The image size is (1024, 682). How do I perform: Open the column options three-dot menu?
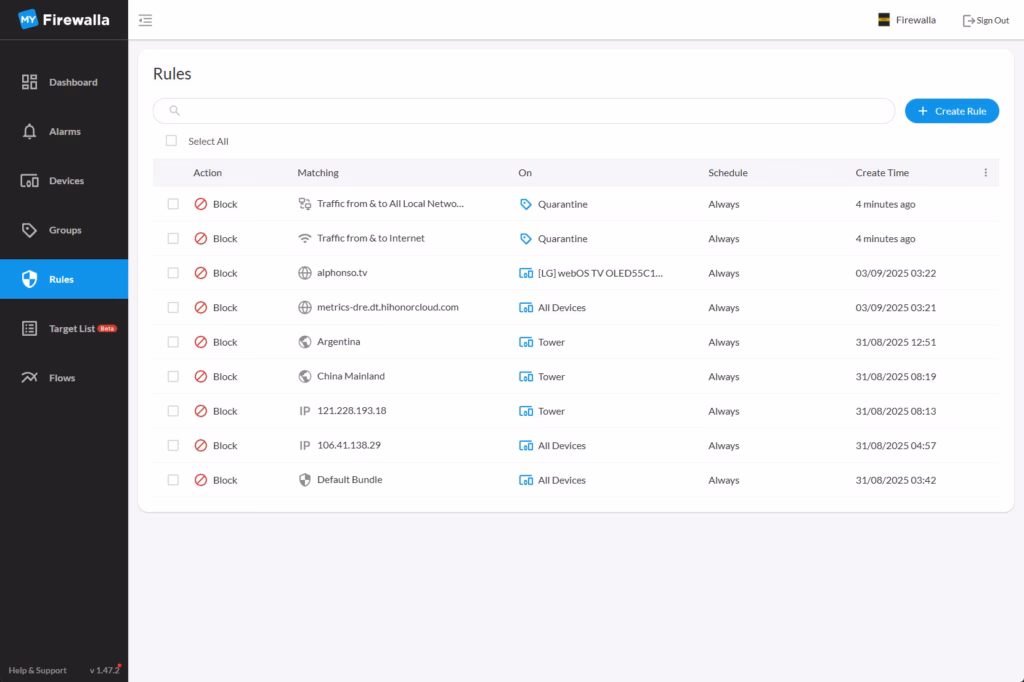tap(985, 173)
